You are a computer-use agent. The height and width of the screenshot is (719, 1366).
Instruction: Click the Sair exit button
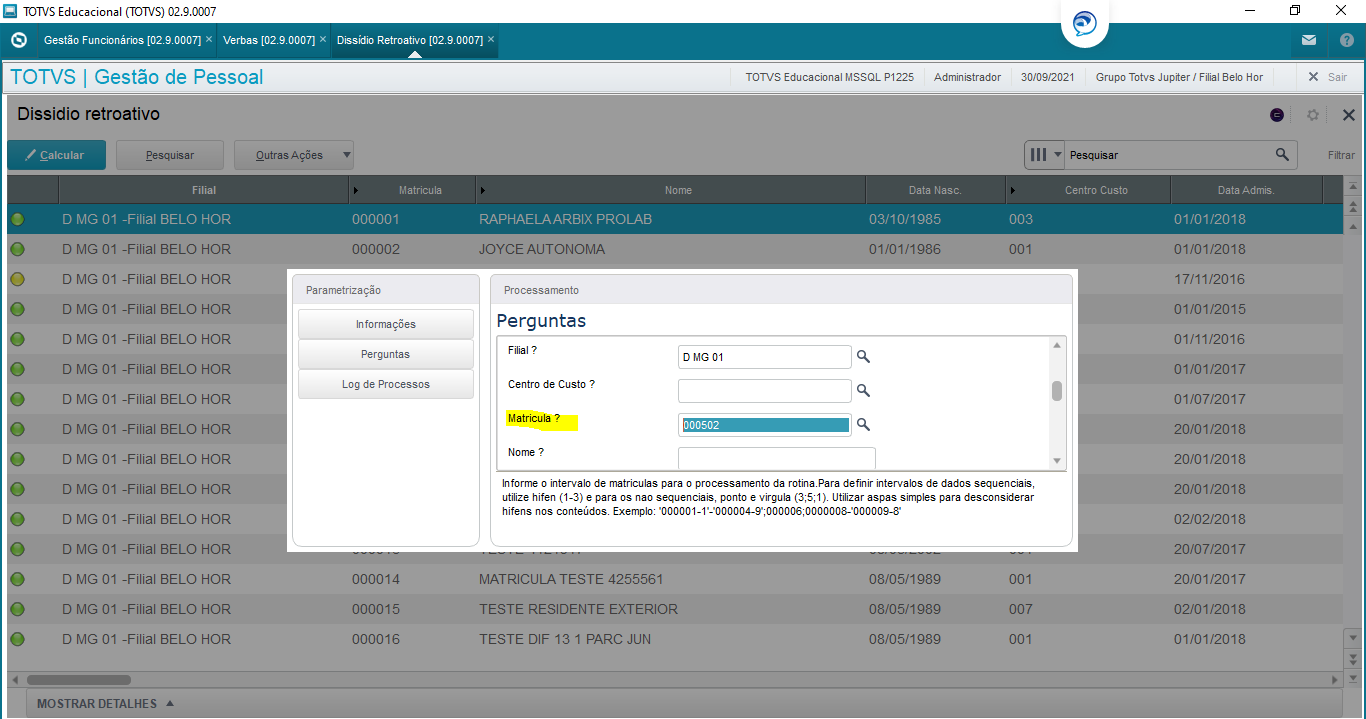point(1328,77)
